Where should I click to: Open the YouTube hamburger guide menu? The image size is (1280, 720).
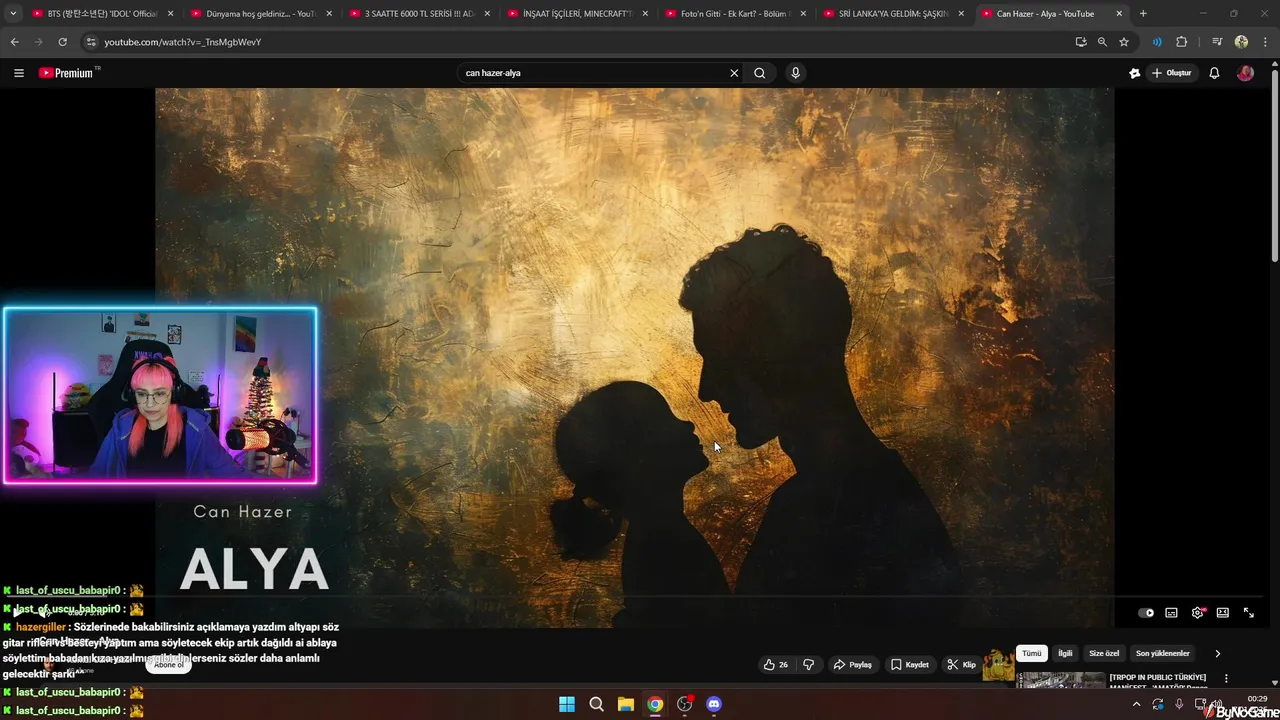click(18, 73)
